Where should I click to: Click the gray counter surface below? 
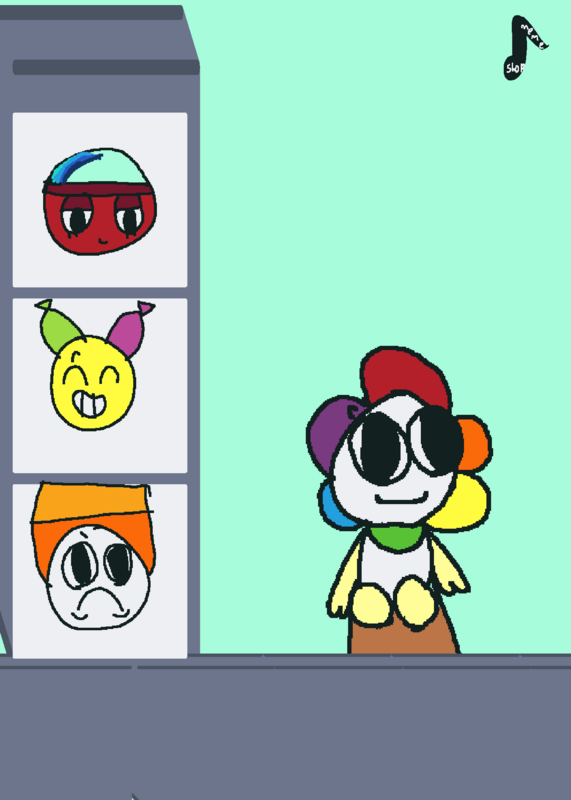286,730
